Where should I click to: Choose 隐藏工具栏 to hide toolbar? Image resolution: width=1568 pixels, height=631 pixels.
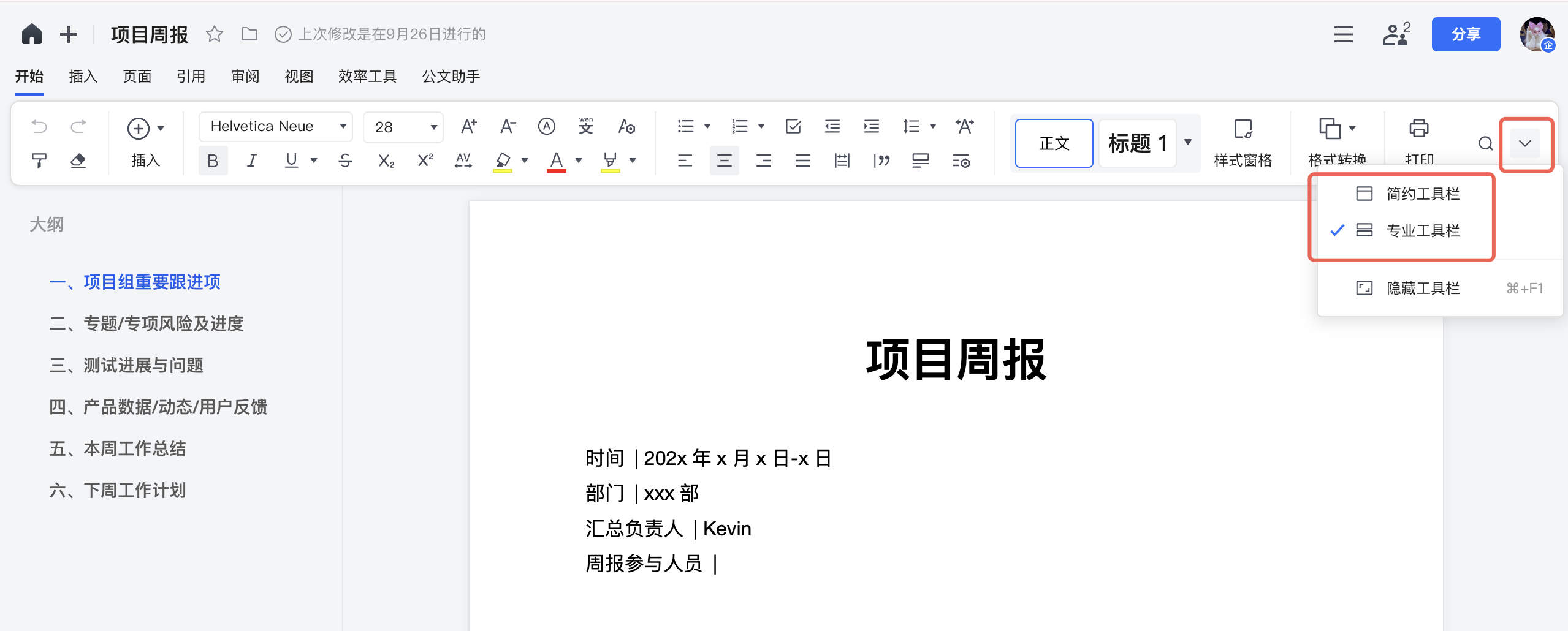pos(1441,288)
